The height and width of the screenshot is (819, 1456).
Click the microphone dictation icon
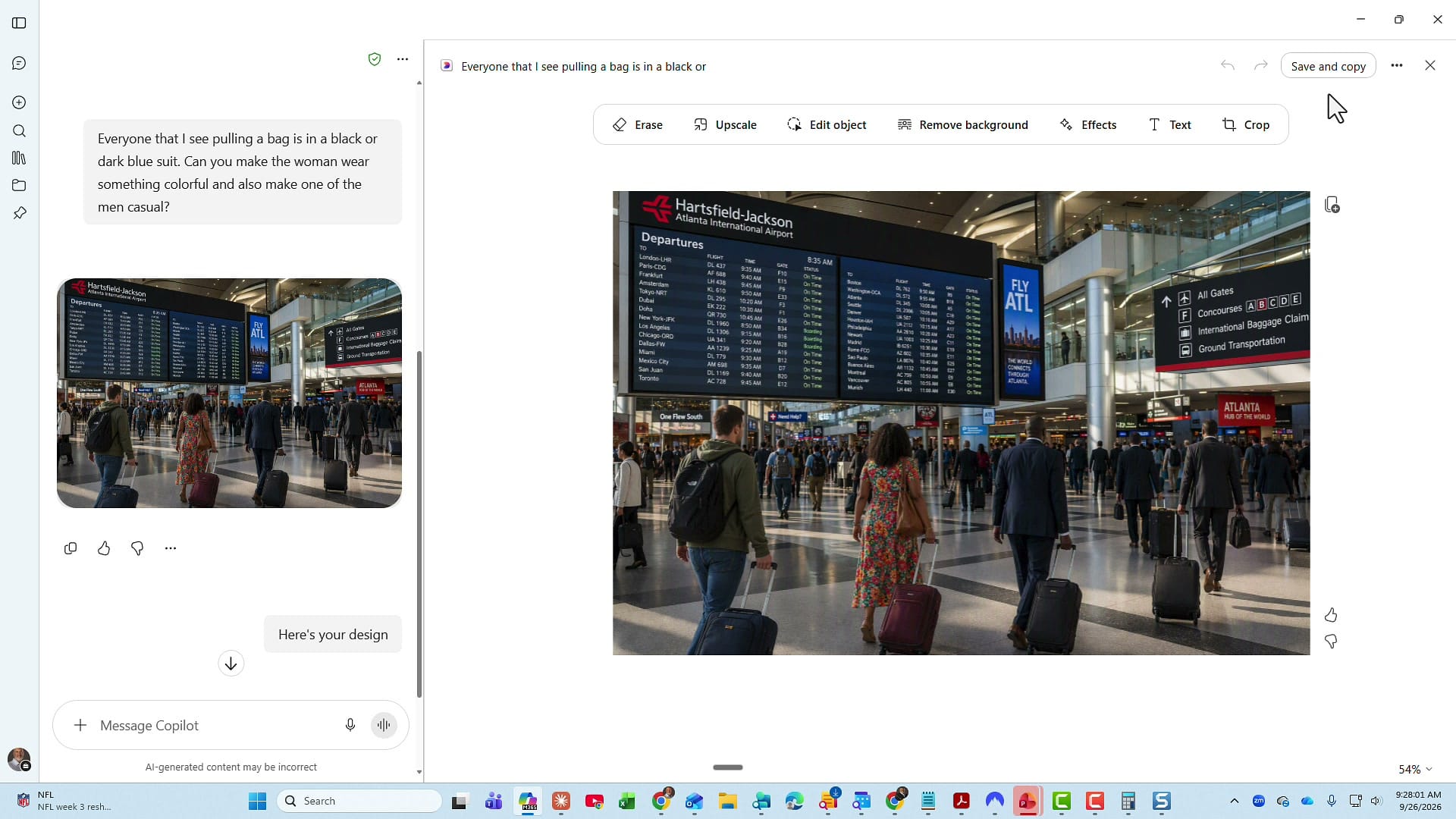point(350,725)
